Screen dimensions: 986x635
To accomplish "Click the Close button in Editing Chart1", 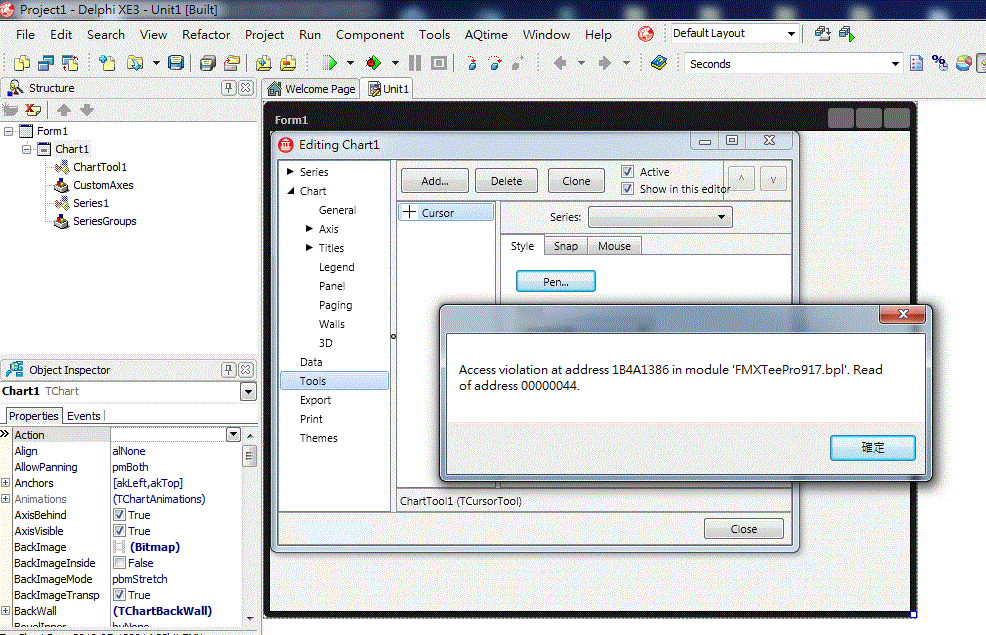I will click(744, 529).
